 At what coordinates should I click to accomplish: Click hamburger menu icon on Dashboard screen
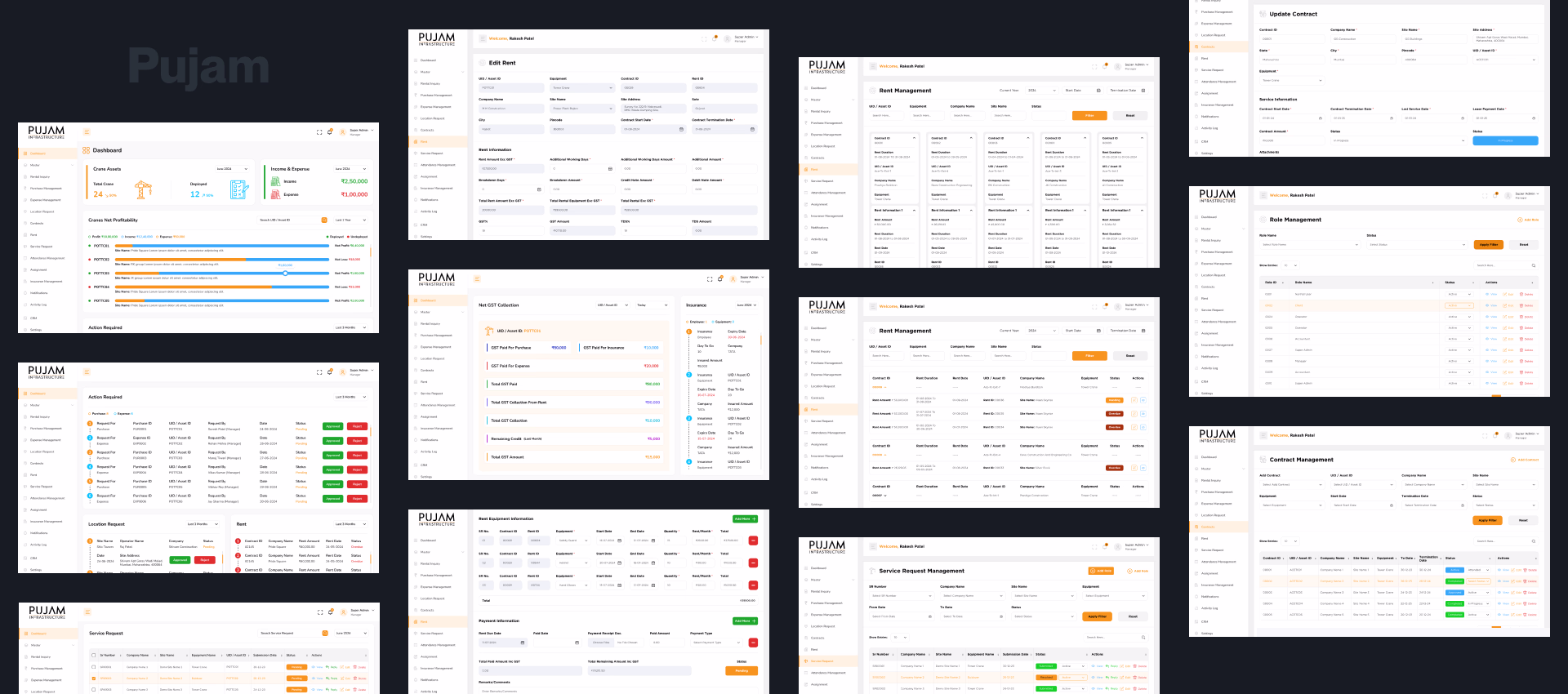point(86,132)
